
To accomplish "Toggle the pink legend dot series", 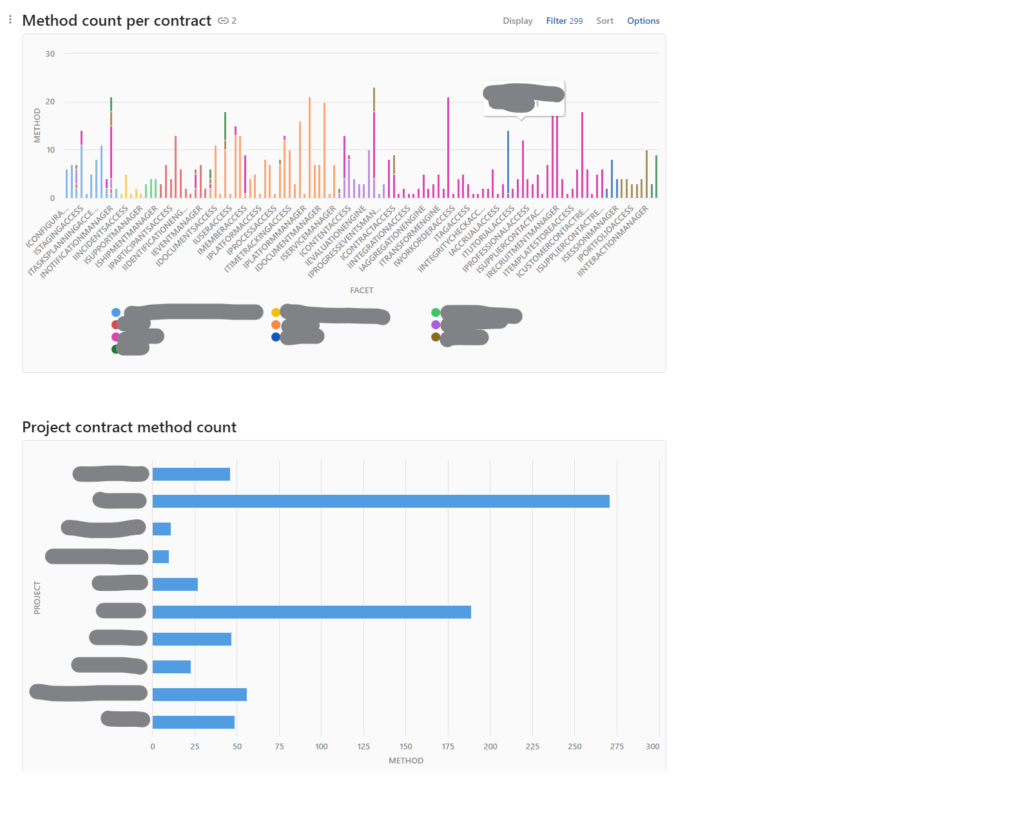I will click(116, 337).
